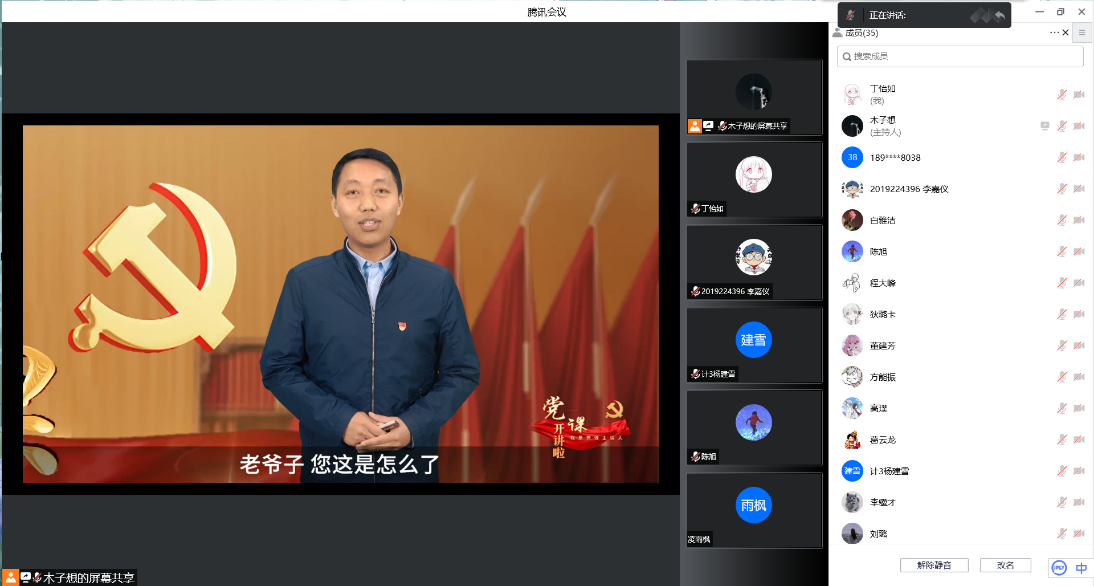Open the hamburger menu beside members panel
1094x586 pixels.
pos(1081,33)
